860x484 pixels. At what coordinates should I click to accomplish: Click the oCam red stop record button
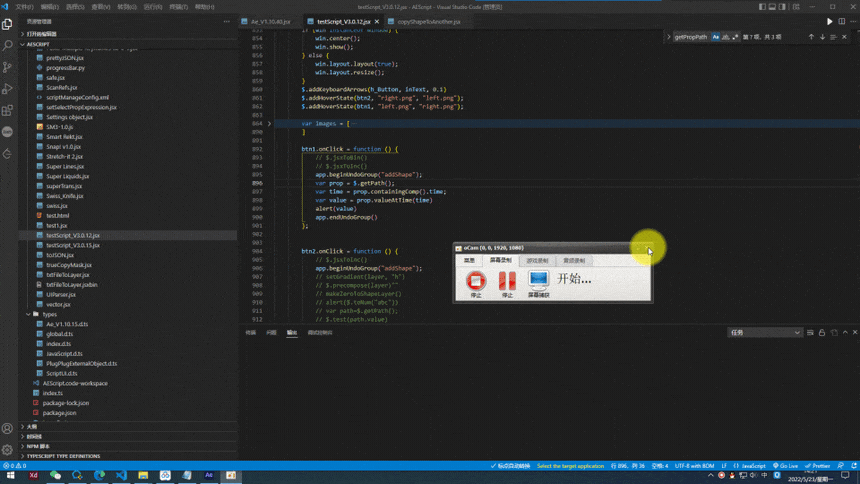click(x=476, y=281)
